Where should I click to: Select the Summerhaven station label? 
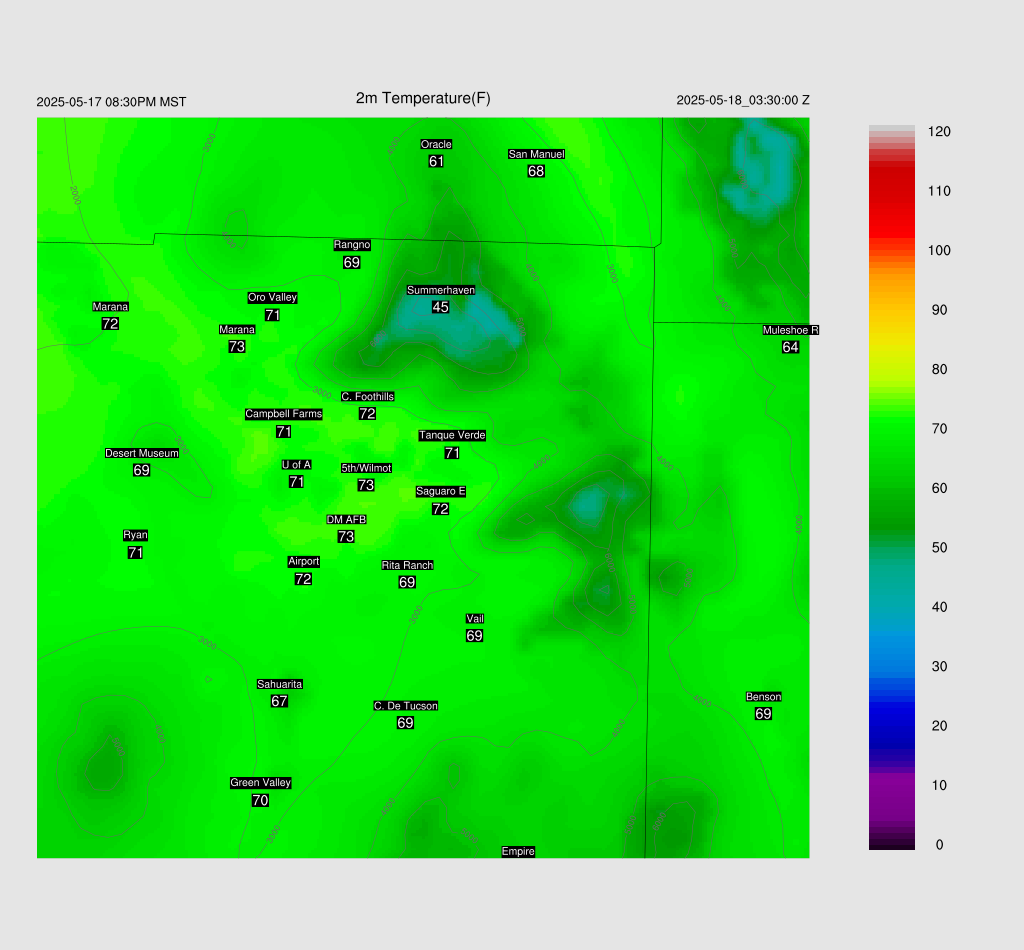click(x=441, y=290)
